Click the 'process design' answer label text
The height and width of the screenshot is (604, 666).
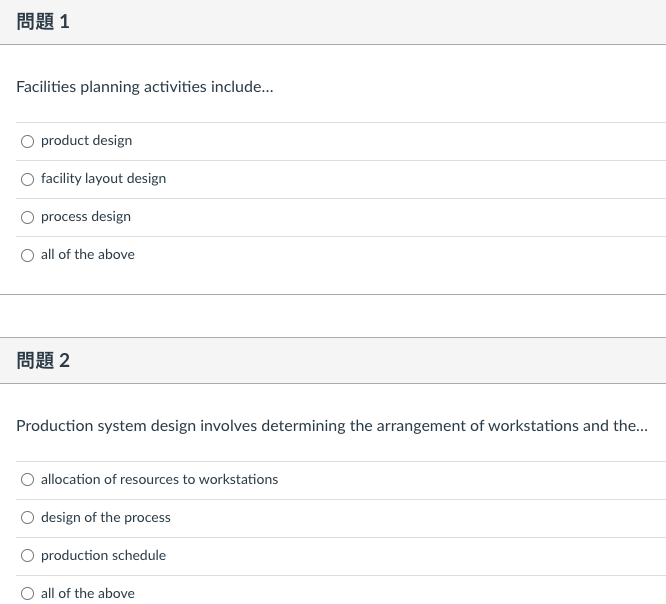[86, 217]
